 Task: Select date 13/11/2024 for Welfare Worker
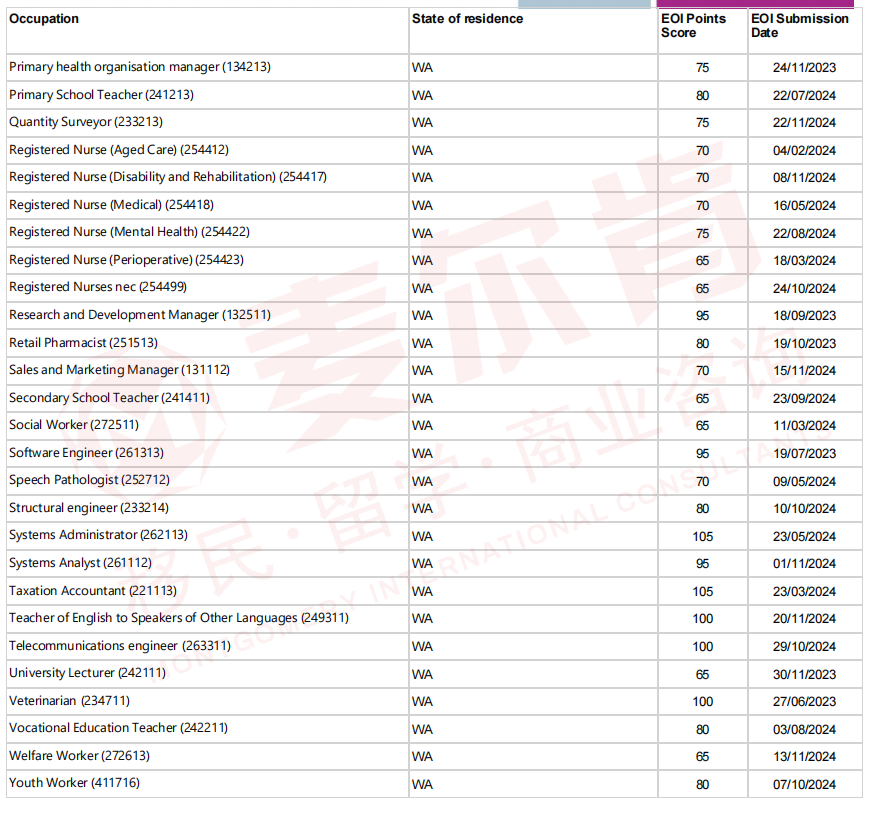click(804, 757)
